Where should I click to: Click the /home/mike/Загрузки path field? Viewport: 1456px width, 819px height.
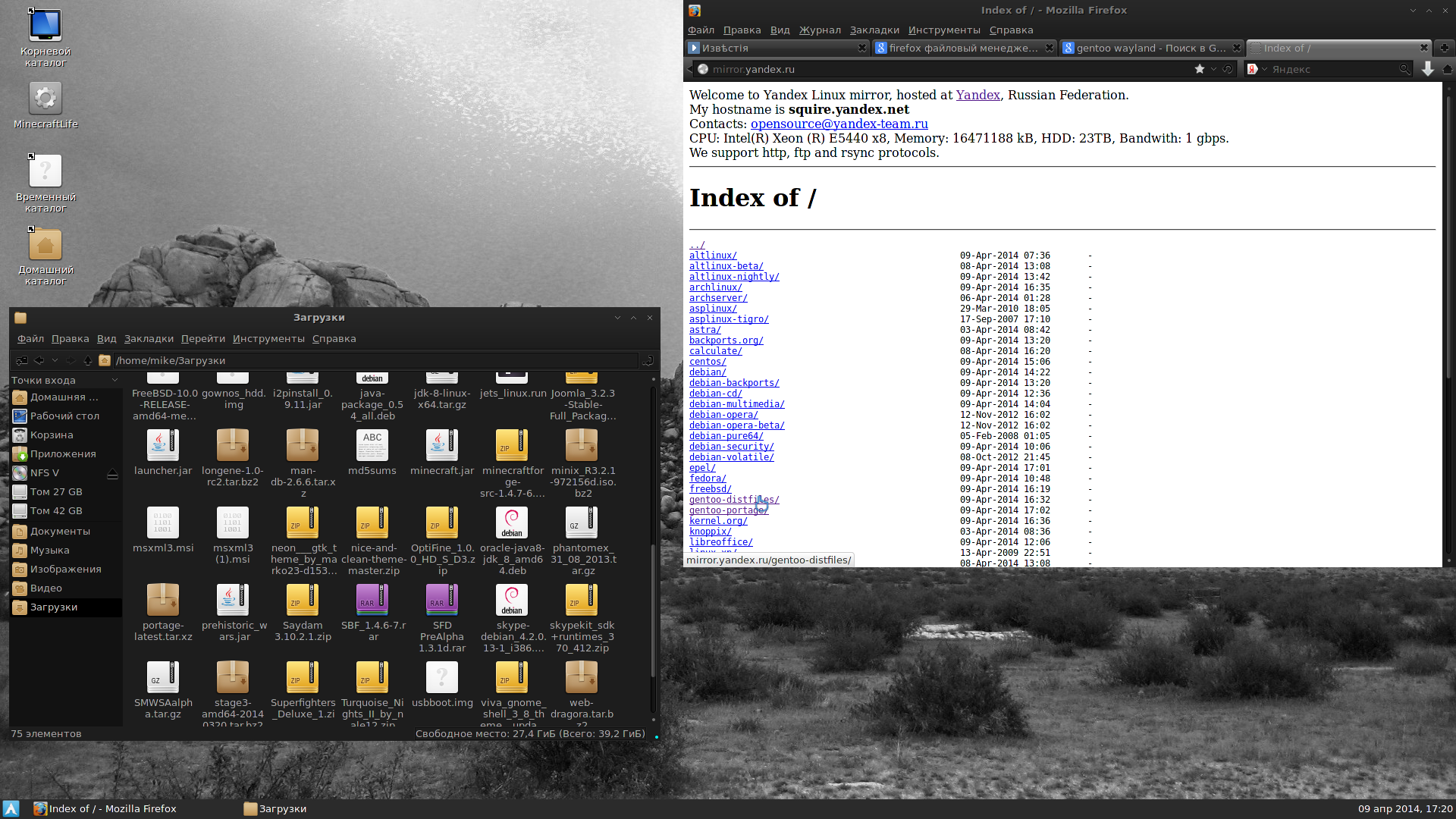click(x=375, y=360)
